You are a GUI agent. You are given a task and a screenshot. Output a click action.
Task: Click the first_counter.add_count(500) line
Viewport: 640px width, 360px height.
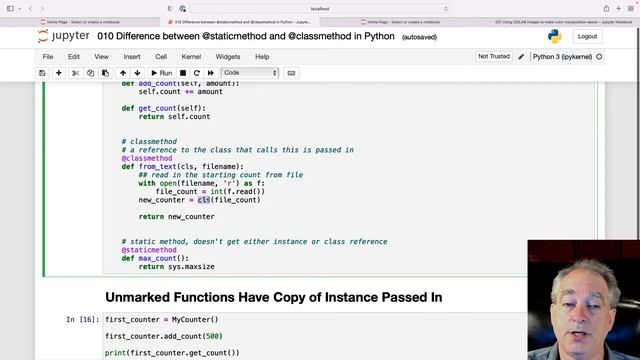coord(164,336)
